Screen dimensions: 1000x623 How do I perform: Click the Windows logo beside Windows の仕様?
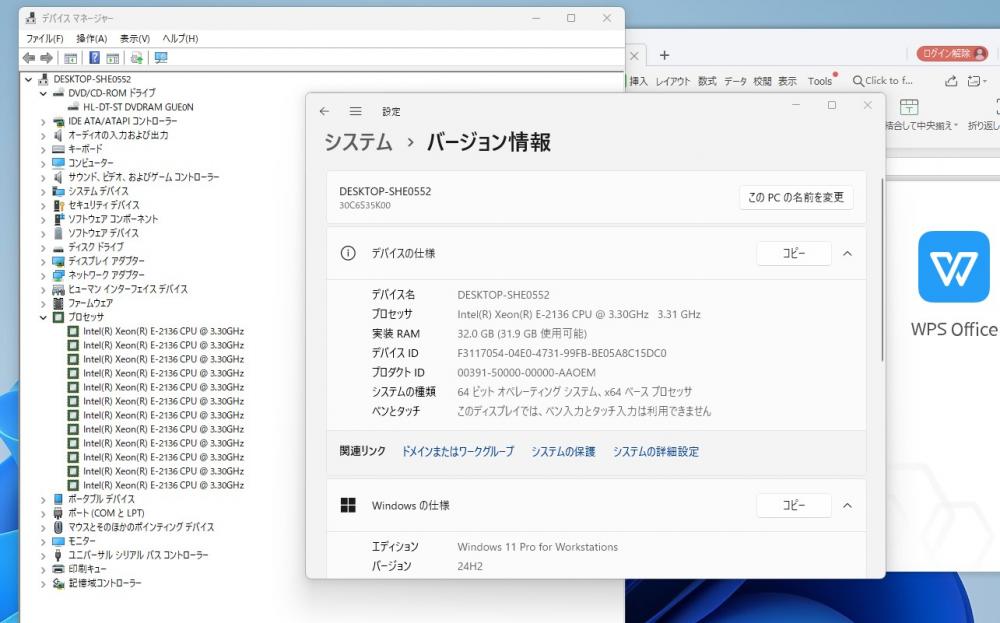coord(348,505)
